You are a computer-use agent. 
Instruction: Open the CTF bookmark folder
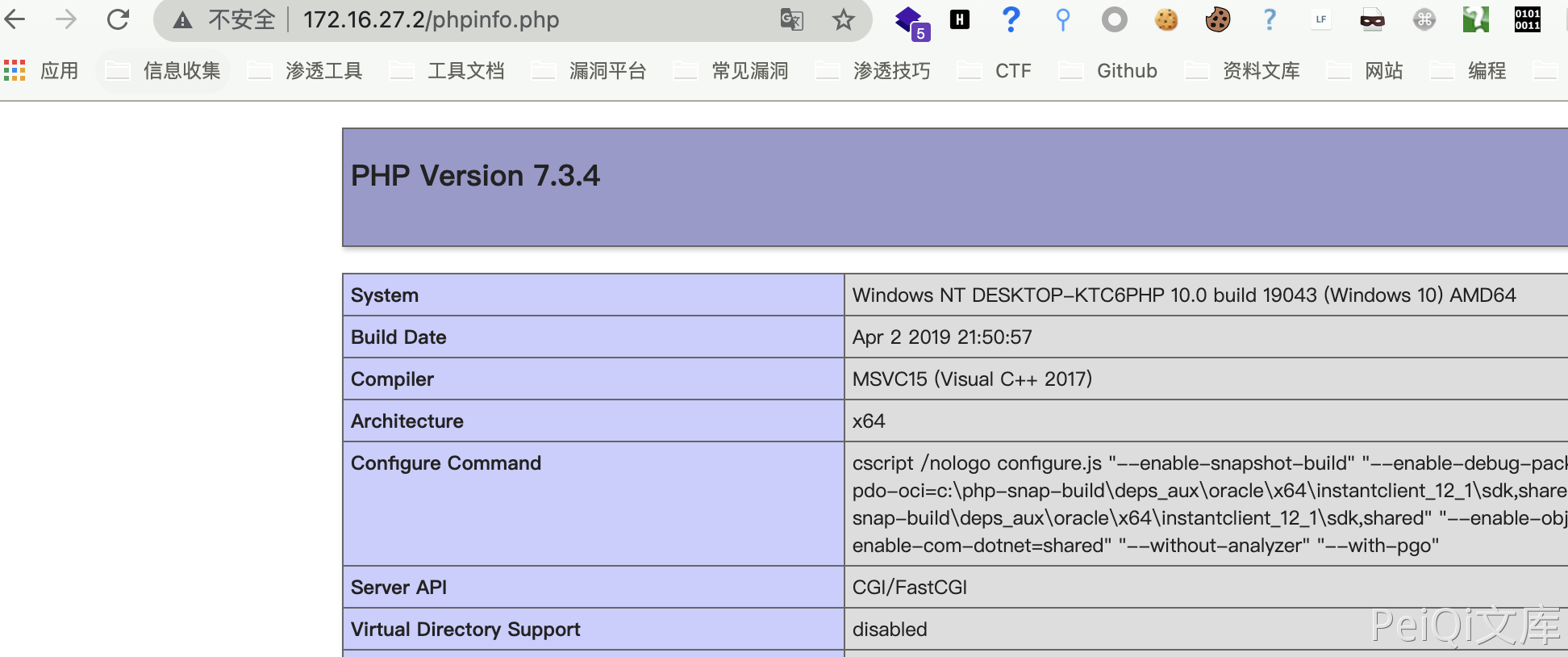(x=995, y=71)
